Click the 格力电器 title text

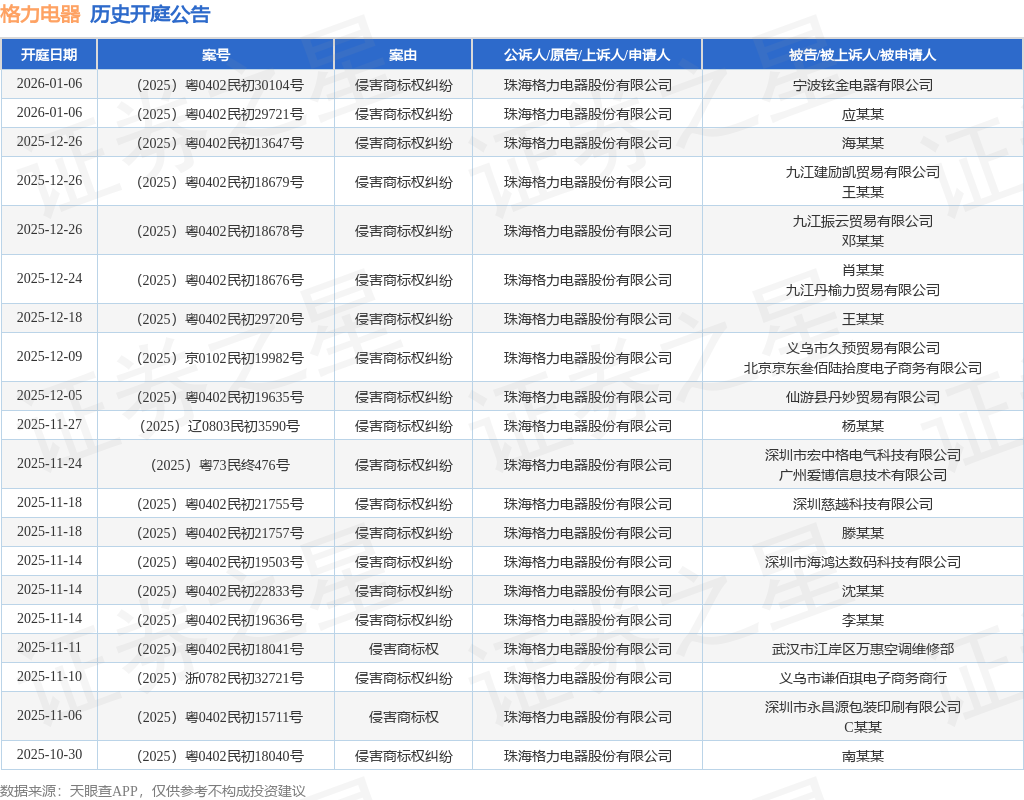(x=40, y=14)
